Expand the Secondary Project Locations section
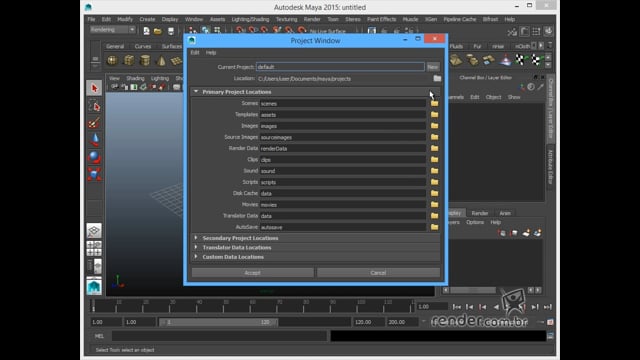This screenshot has width=640, height=360. tap(196, 238)
